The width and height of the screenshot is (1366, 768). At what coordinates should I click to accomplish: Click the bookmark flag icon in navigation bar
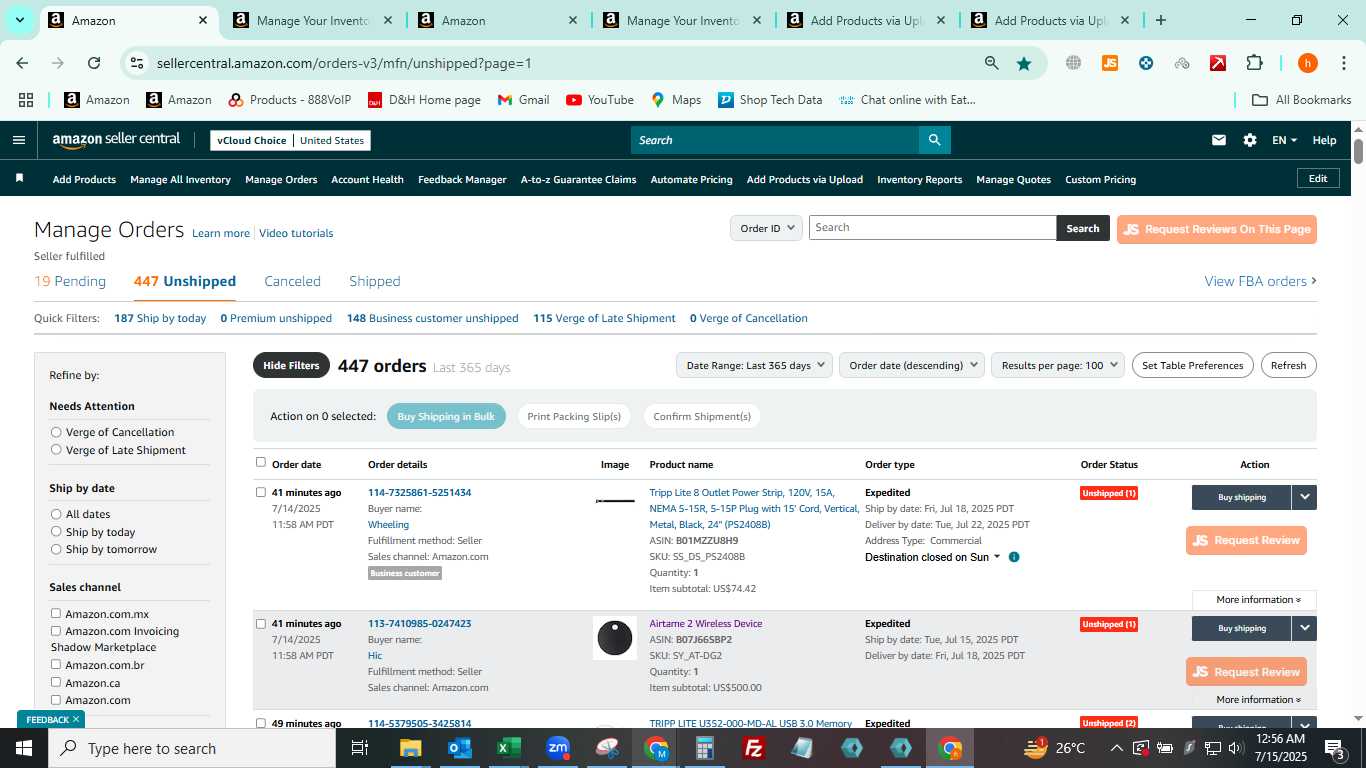pos(19,179)
